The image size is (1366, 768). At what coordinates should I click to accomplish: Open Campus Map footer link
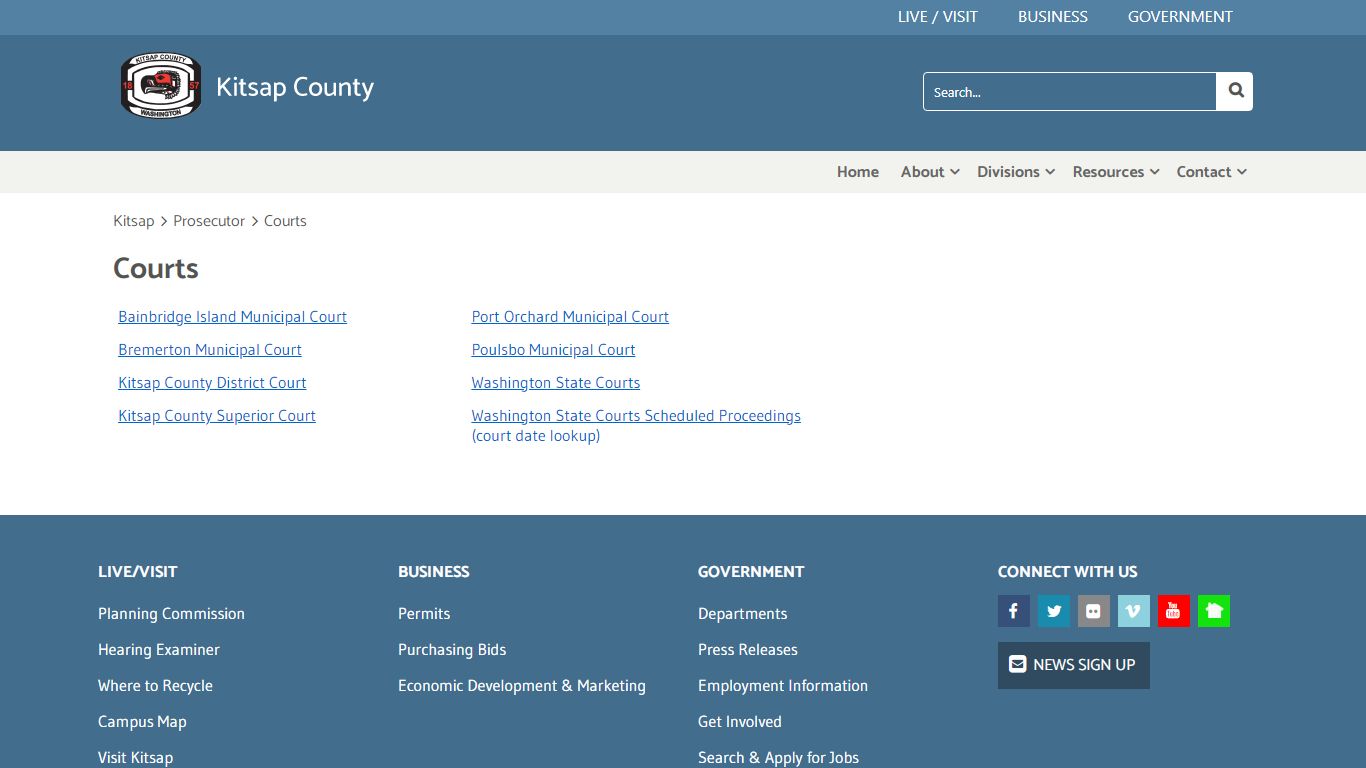[x=142, y=722]
